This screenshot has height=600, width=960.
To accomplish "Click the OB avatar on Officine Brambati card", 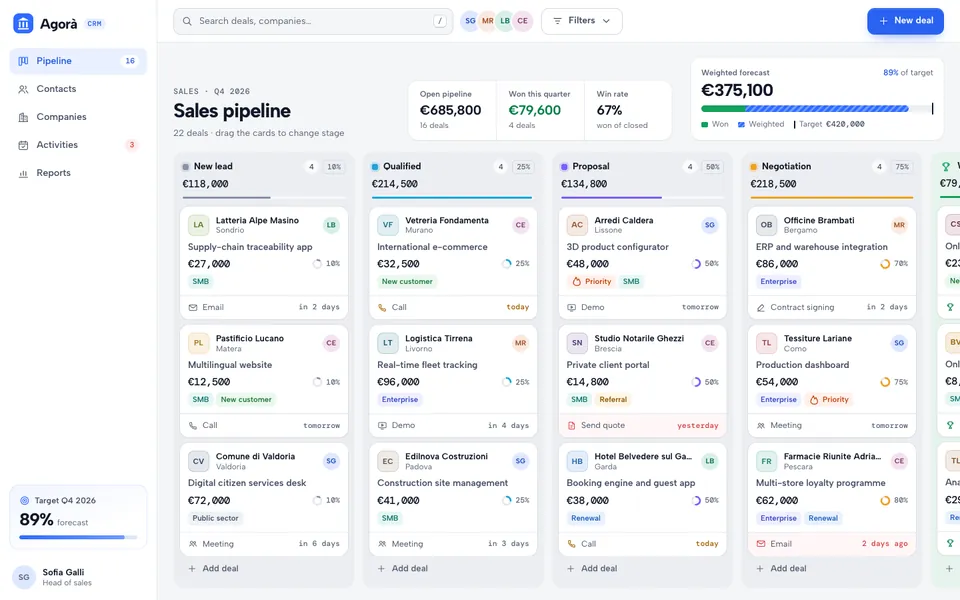I will (x=766, y=225).
